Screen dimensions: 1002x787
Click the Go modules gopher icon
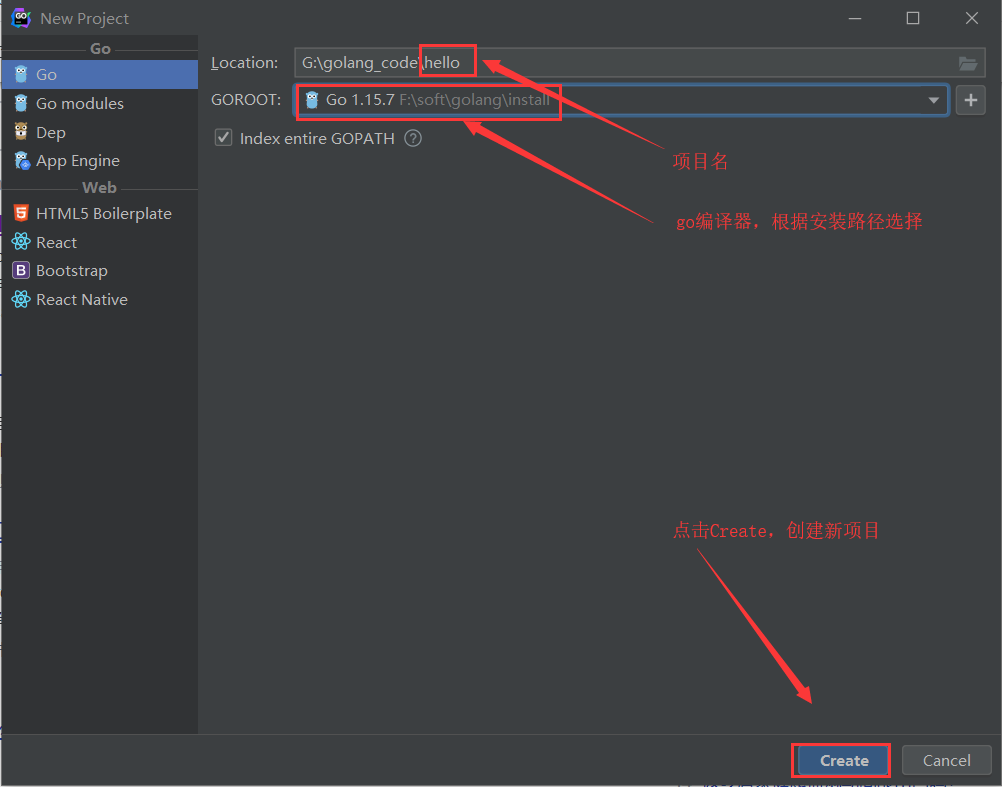(21, 103)
